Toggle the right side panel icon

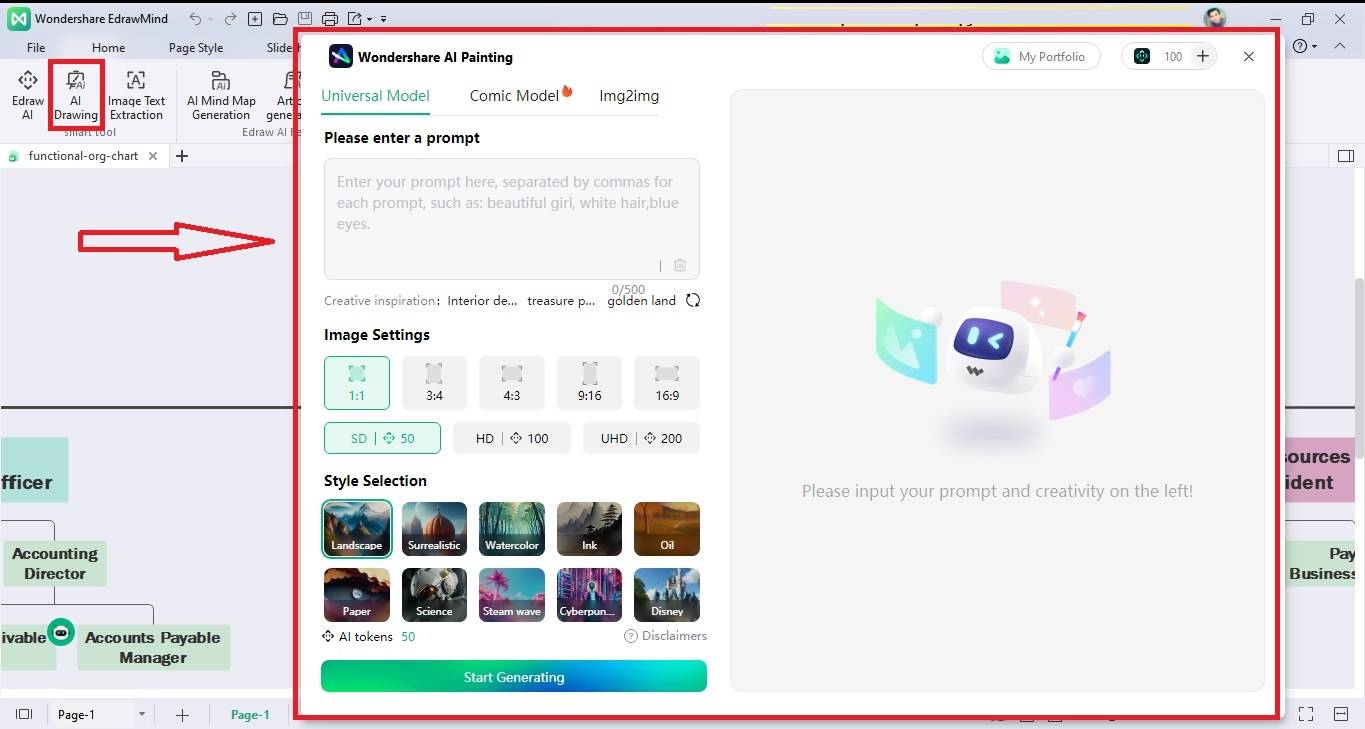point(1345,156)
